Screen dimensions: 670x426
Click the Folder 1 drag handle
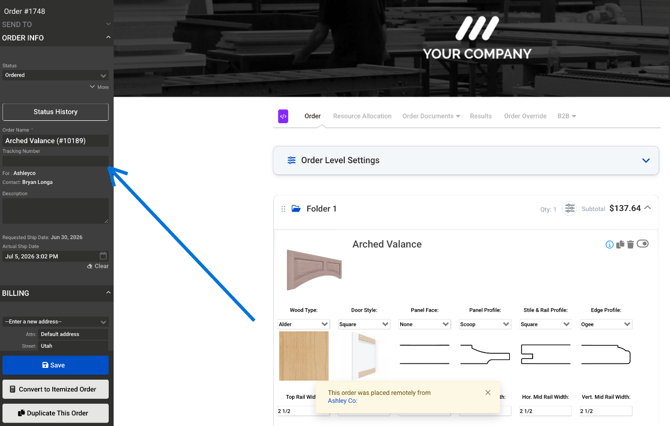click(x=283, y=209)
